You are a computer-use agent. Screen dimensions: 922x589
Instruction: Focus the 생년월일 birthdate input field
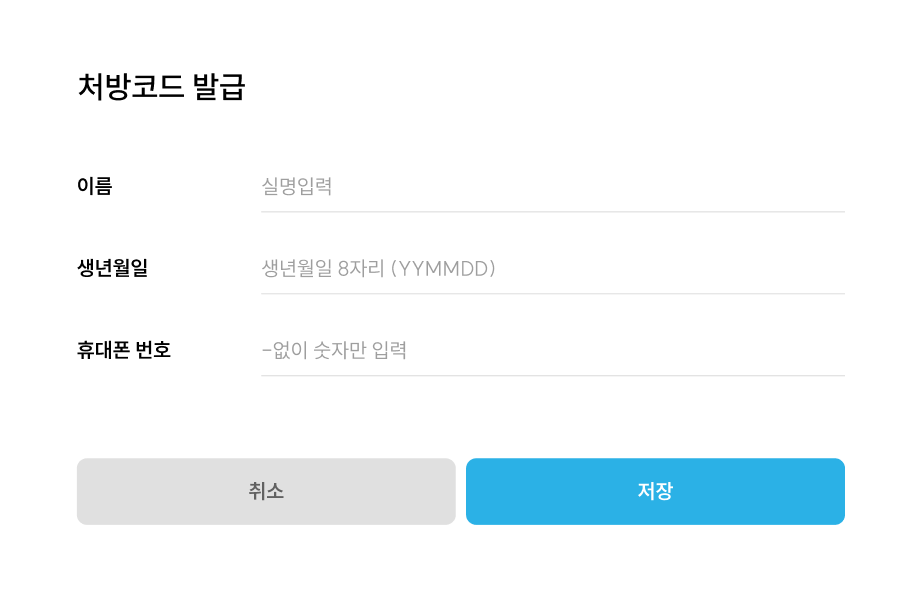click(x=550, y=267)
